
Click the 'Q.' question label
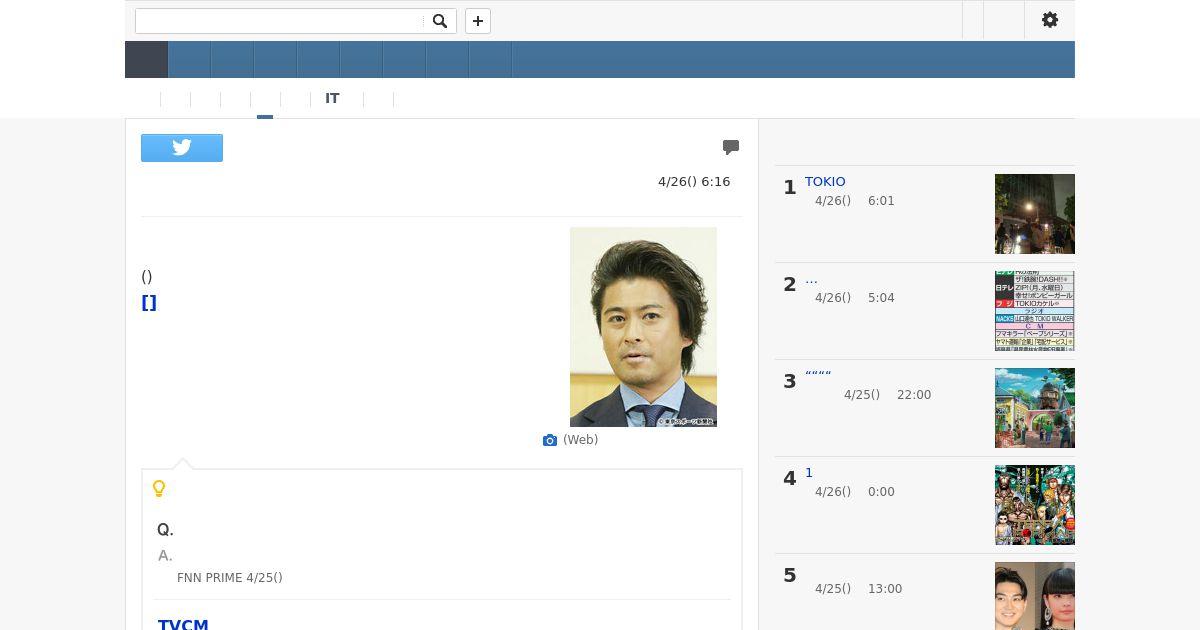pyautogui.click(x=165, y=530)
